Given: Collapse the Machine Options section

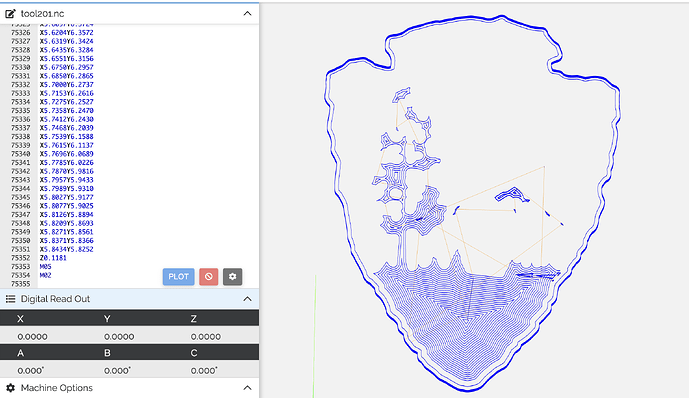Looking at the screenshot, I should point(247,388).
